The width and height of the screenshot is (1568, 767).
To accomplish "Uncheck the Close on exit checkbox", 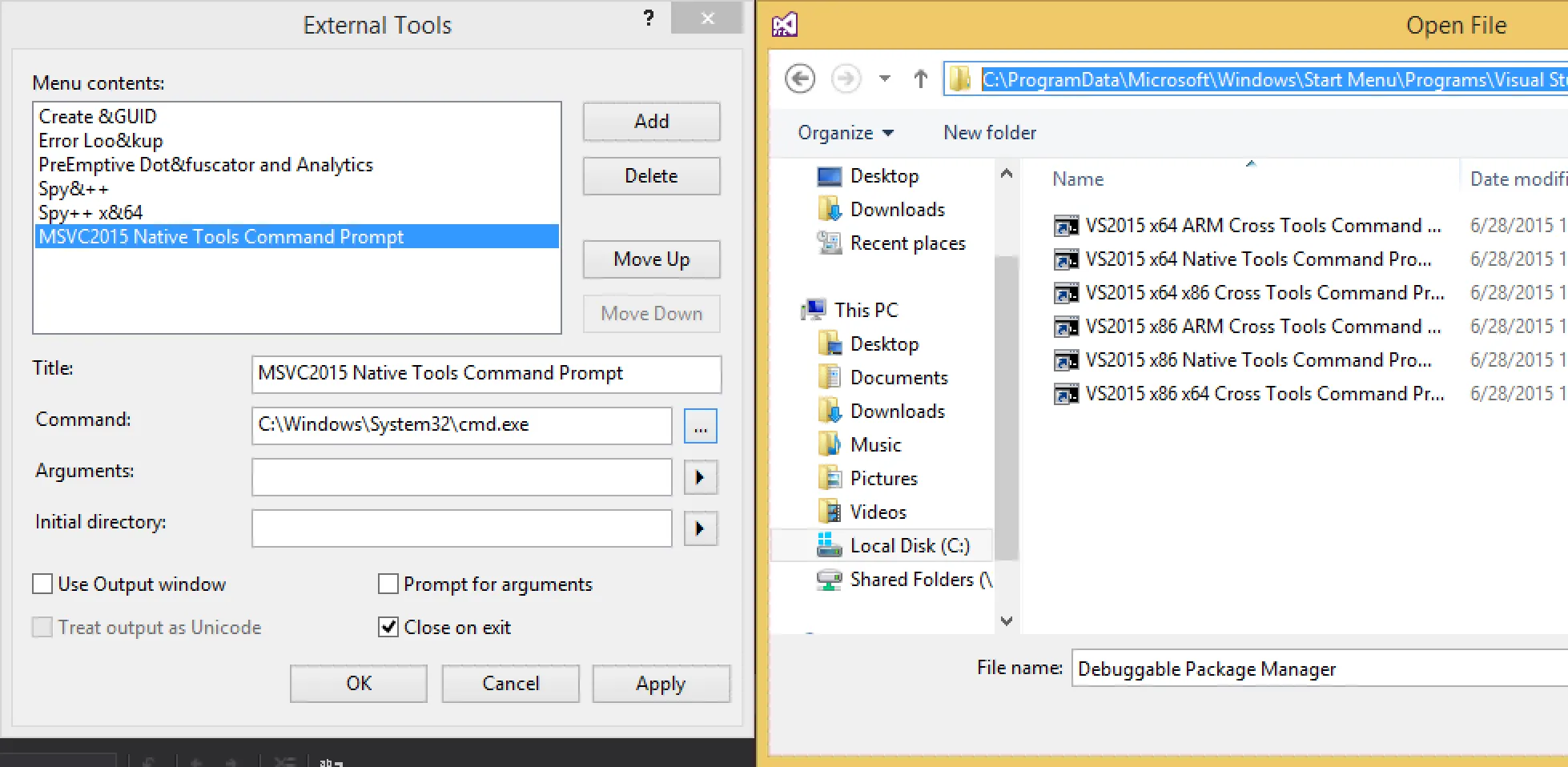I will coord(388,627).
